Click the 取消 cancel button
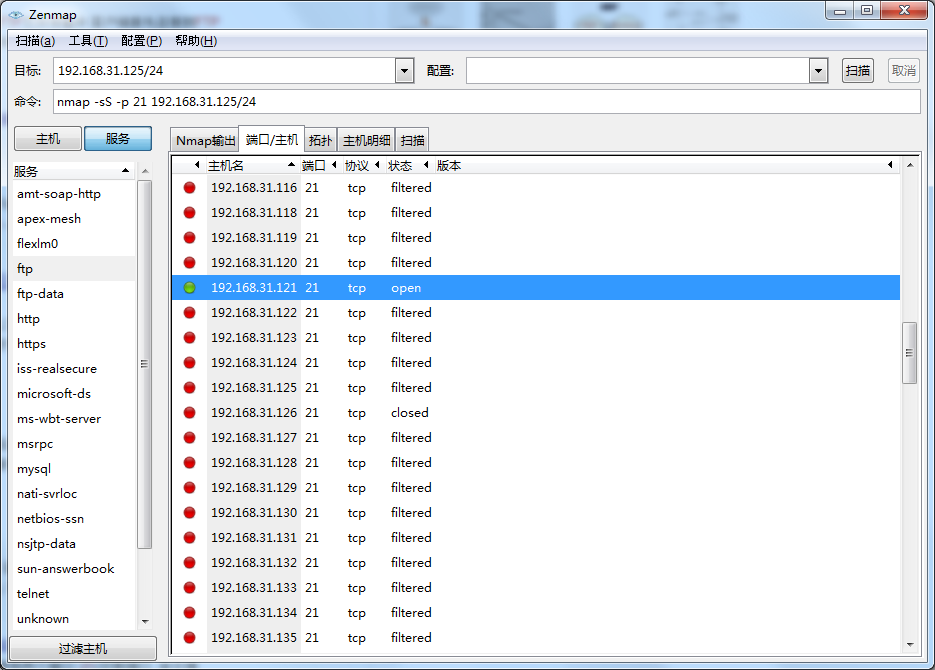The height and width of the screenshot is (670, 935). [903, 71]
